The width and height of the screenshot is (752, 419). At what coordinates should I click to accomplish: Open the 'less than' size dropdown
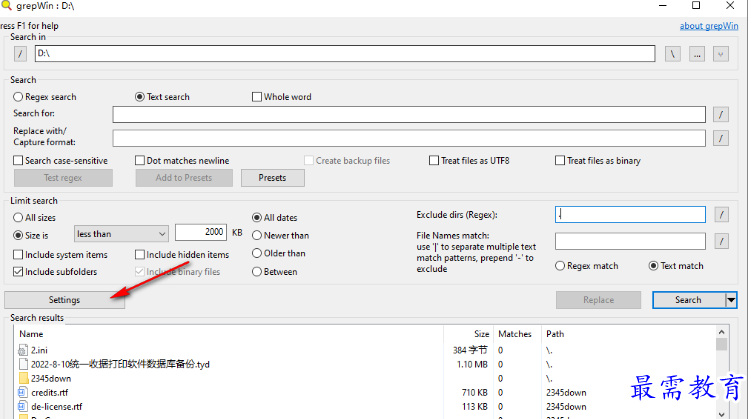click(x=121, y=234)
